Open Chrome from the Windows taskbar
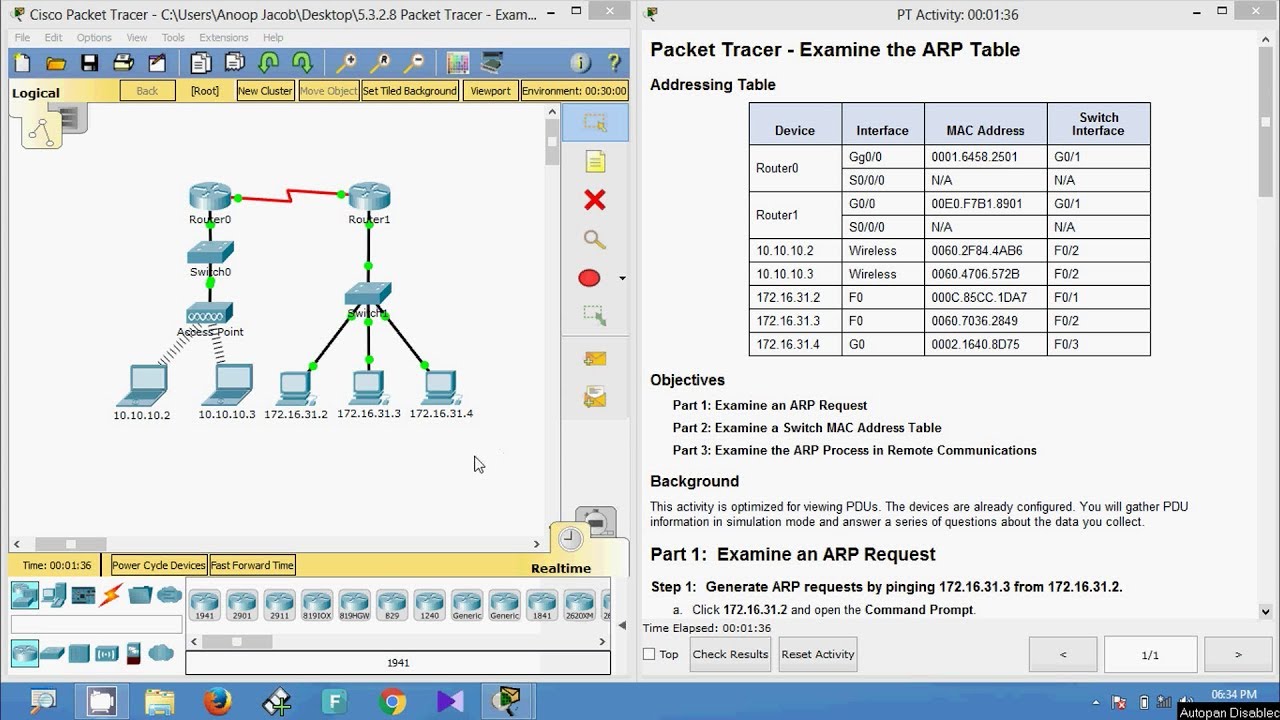This screenshot has height=720, width=1280. (x=392, y=702)
